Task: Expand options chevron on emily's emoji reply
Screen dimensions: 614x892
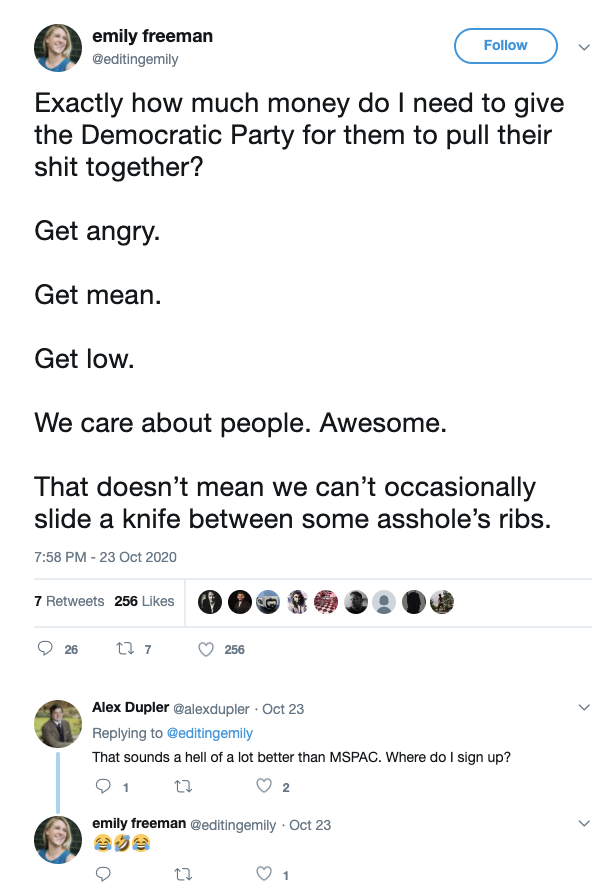Action: click(x=584, y=824)
